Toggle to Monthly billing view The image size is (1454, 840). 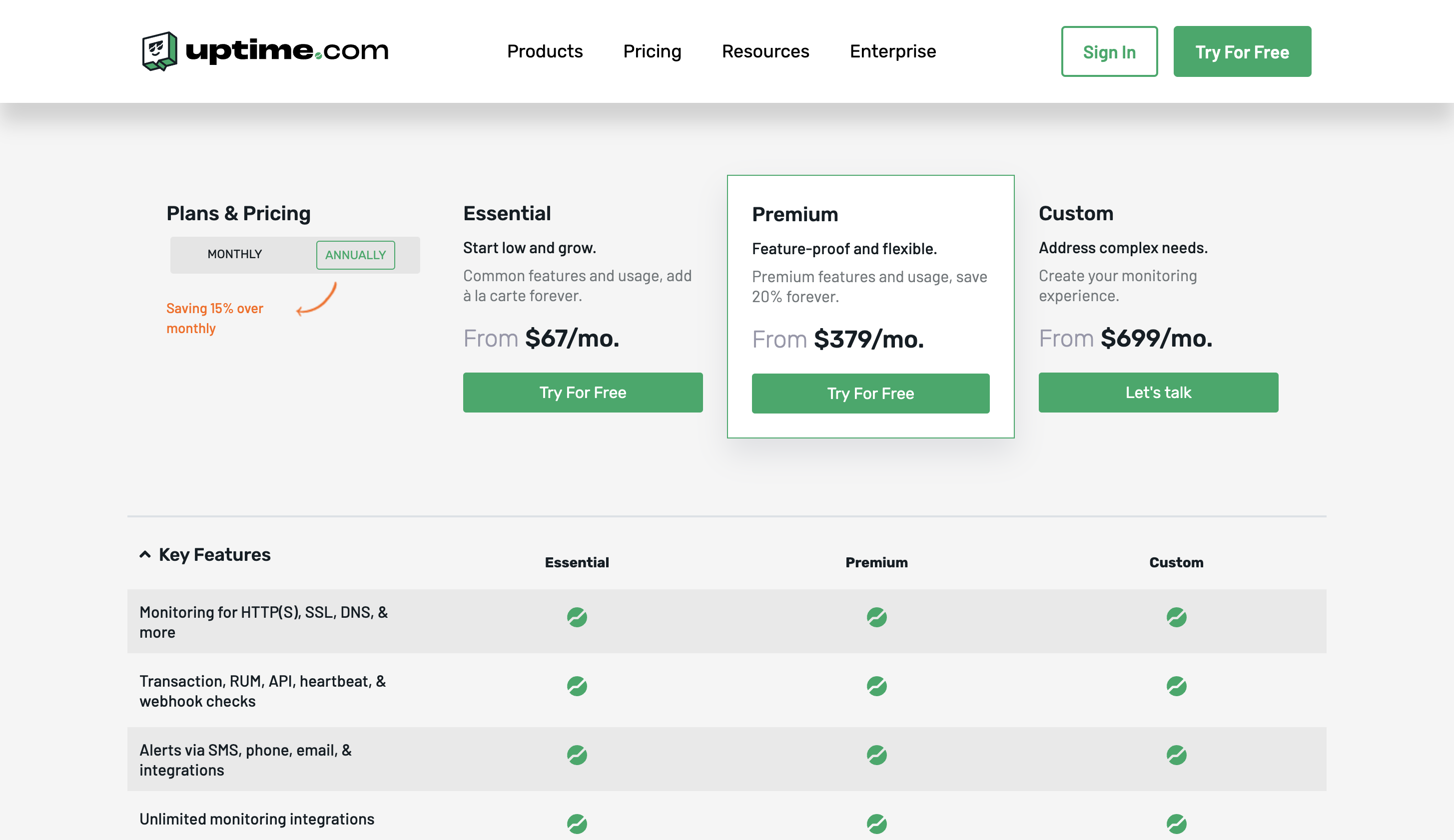pos(234,254)
